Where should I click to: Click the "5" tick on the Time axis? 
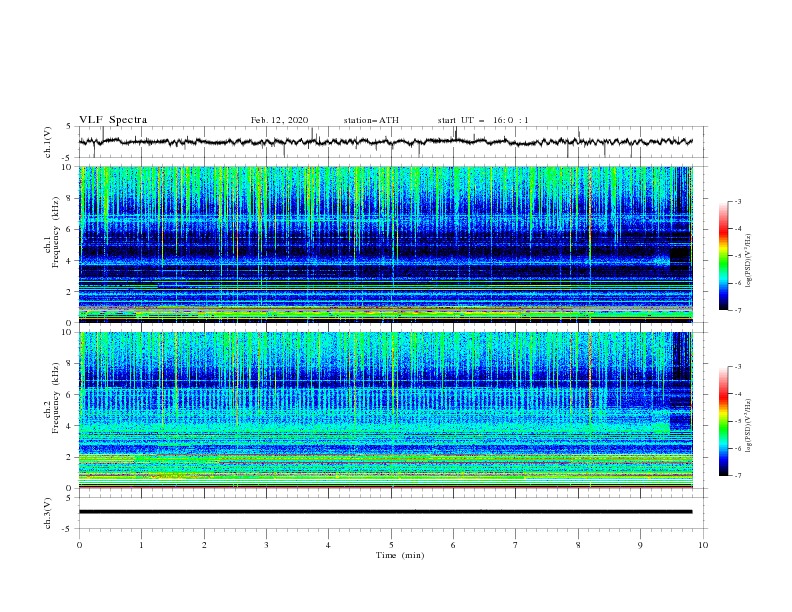391,545
